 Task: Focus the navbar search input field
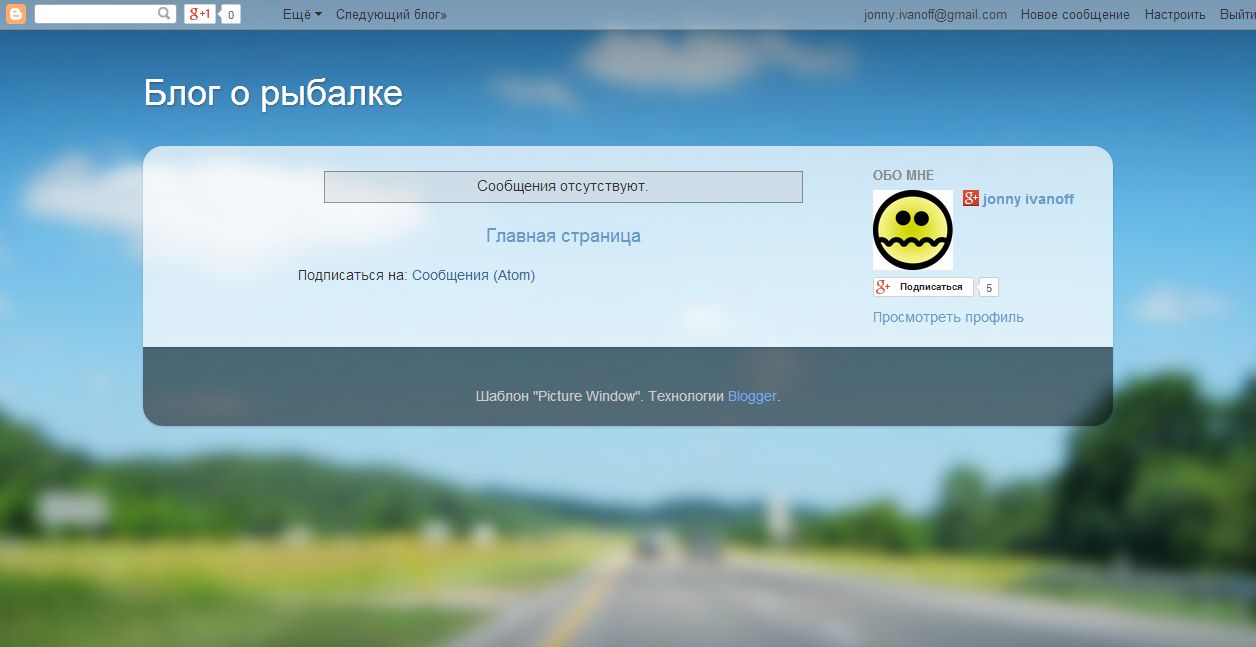pos(96,14)
